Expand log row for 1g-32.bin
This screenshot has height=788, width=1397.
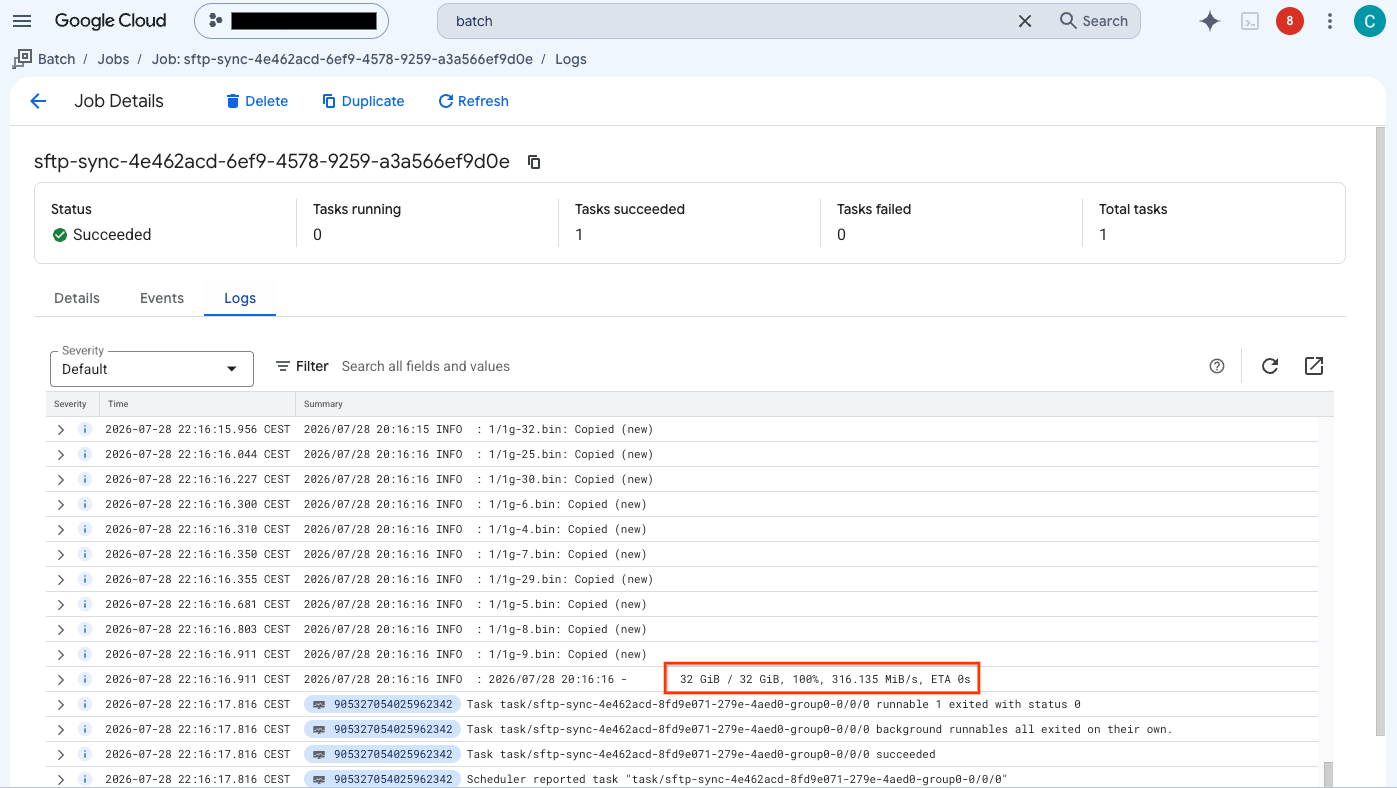click(60, 429)
